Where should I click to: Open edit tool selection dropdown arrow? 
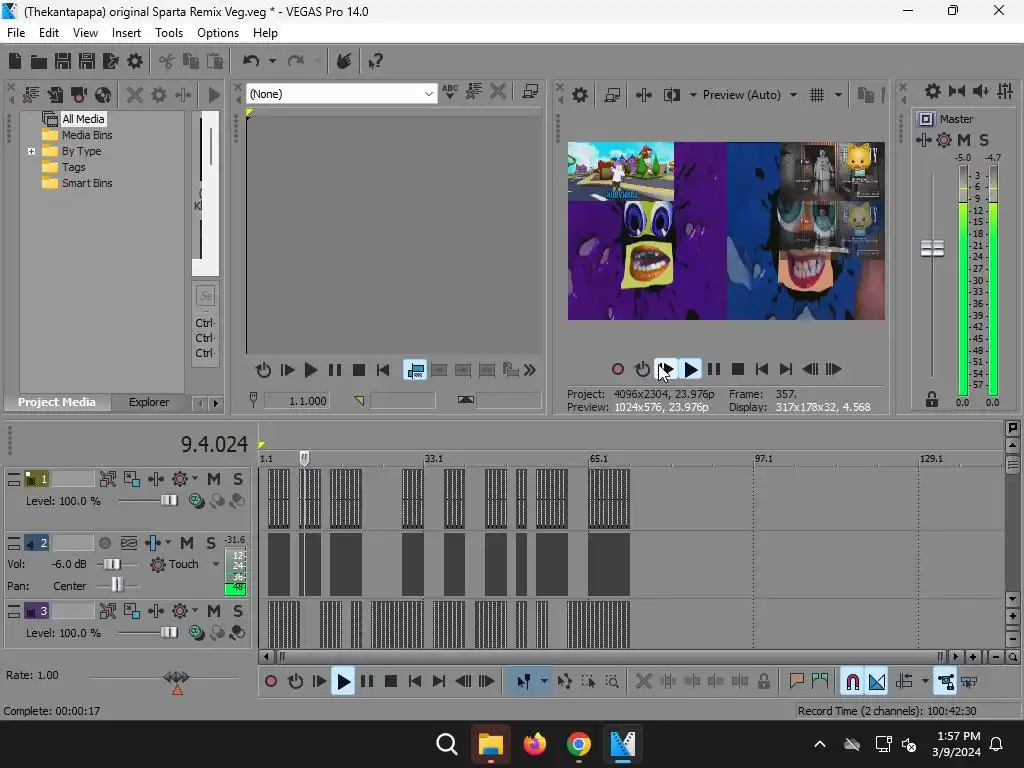(544, 682)
